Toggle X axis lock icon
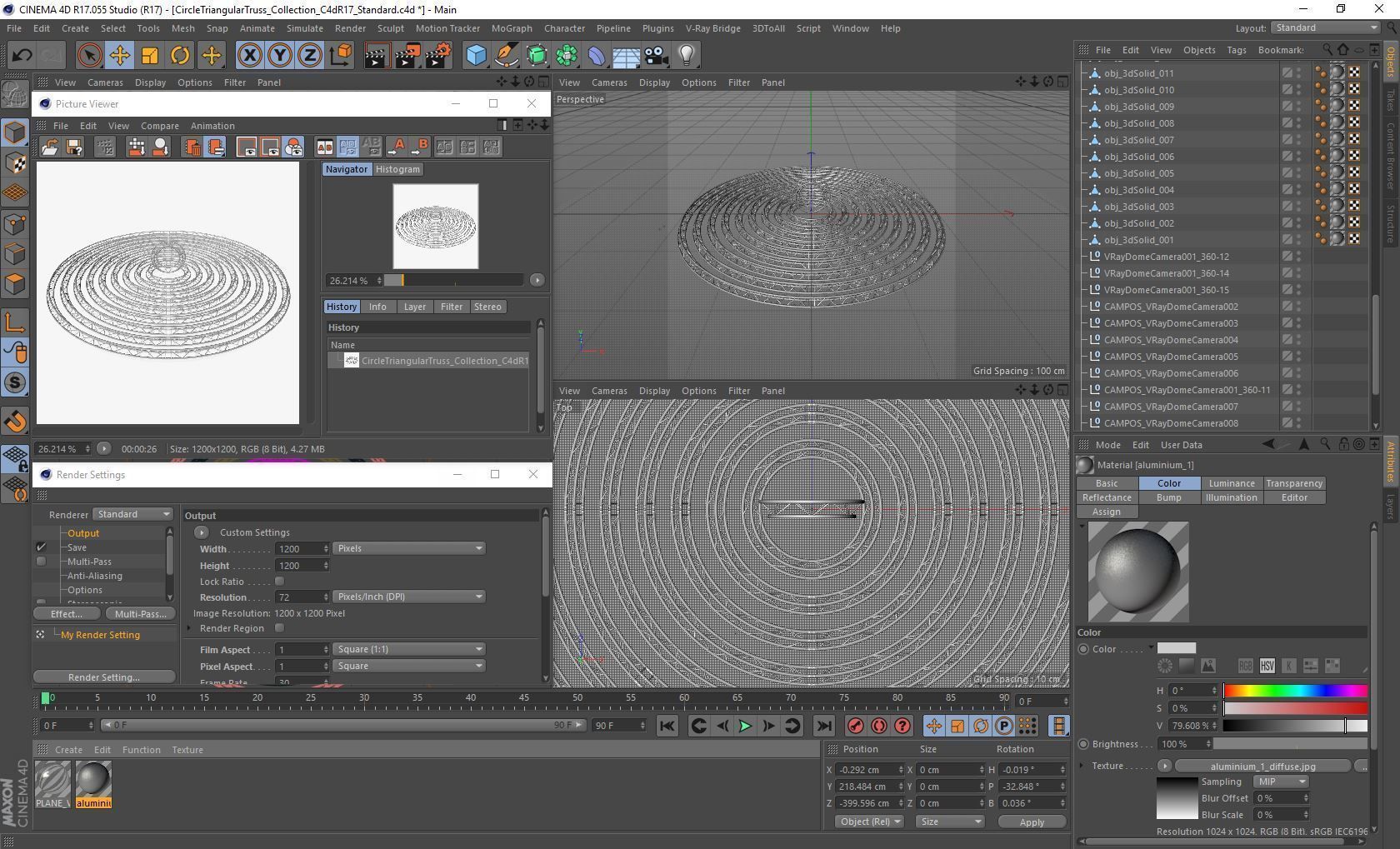 (249, 56)
